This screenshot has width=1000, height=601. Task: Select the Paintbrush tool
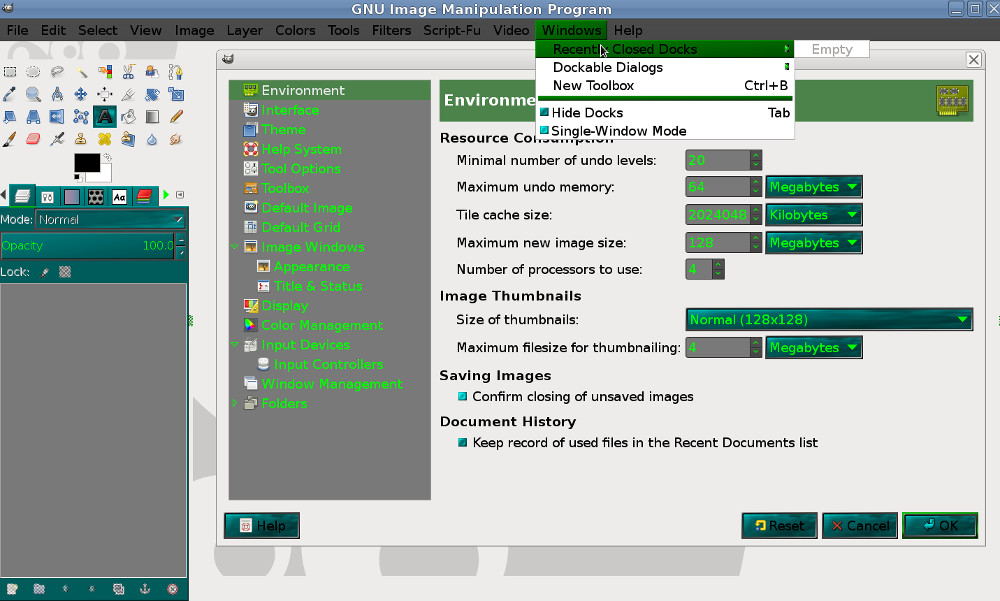click(10, 139)
